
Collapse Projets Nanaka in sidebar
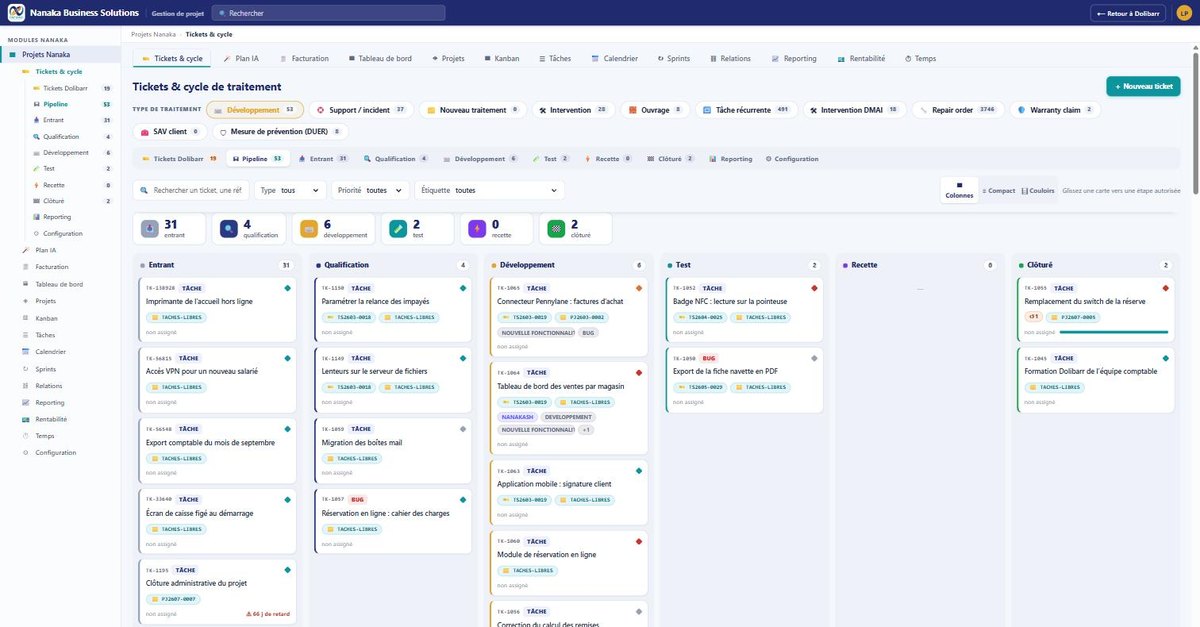[60, 54]
